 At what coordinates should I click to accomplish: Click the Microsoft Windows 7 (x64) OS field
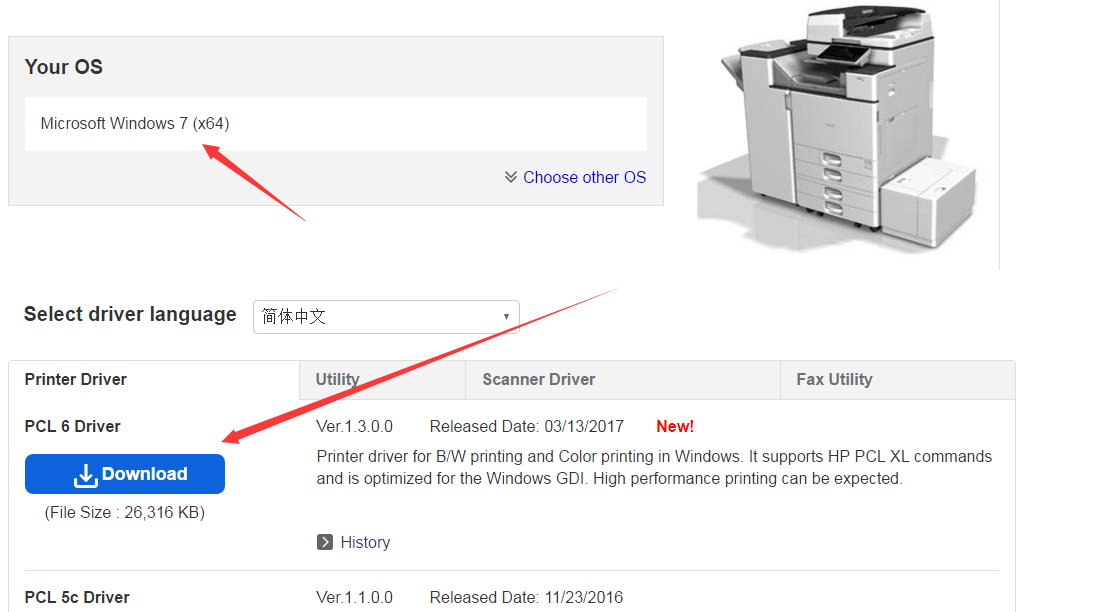[335, 124]
